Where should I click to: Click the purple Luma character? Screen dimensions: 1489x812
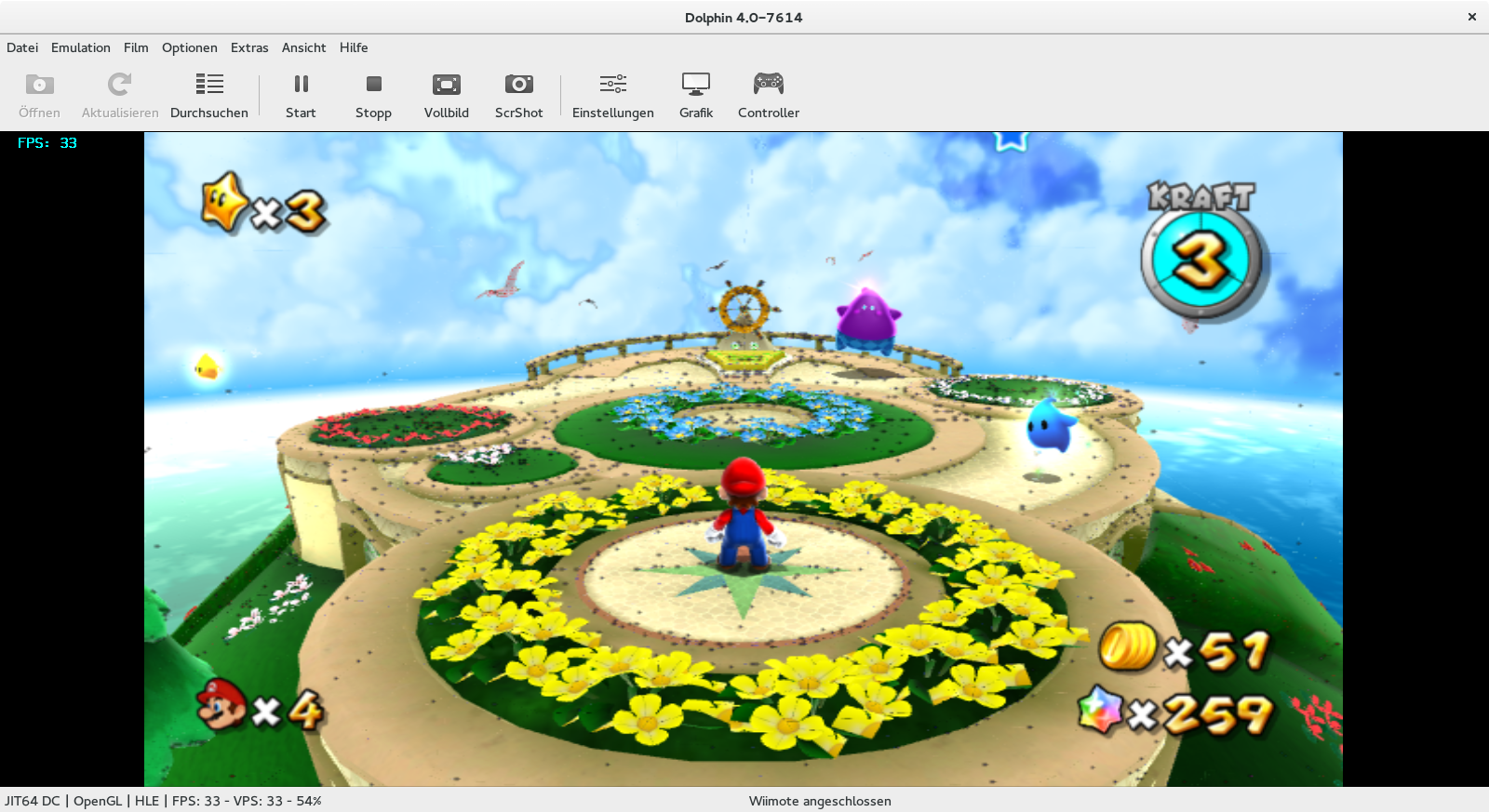[868, 320]
